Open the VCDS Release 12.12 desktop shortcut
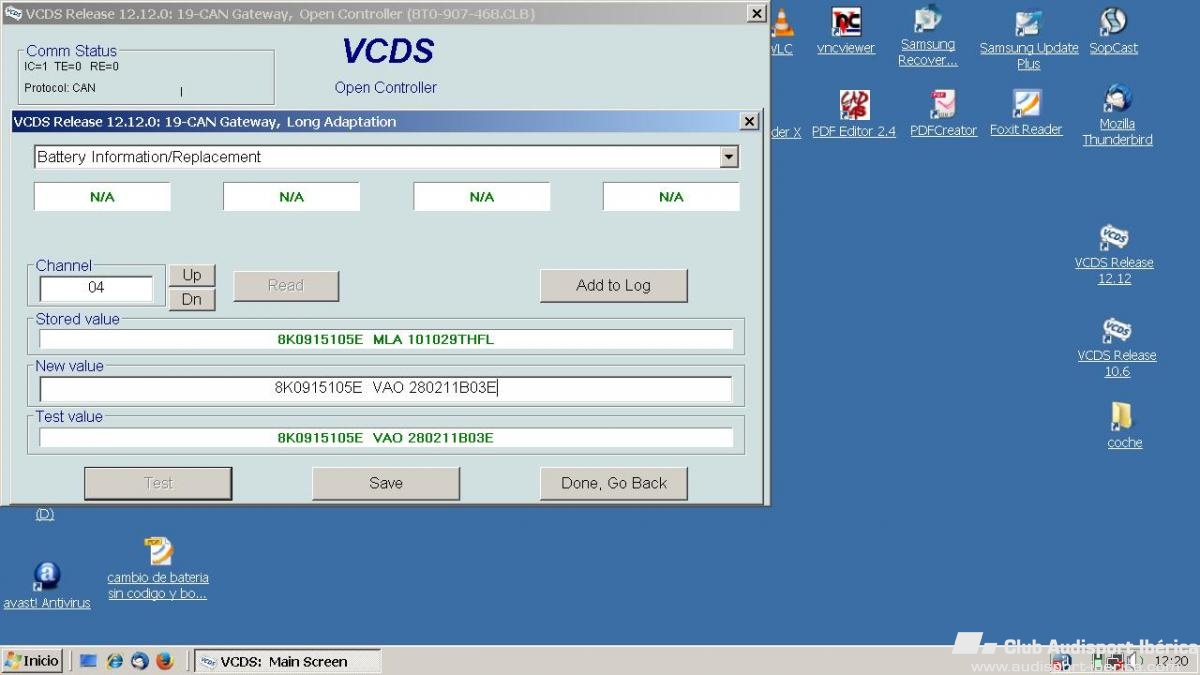 click(1114, 240)
